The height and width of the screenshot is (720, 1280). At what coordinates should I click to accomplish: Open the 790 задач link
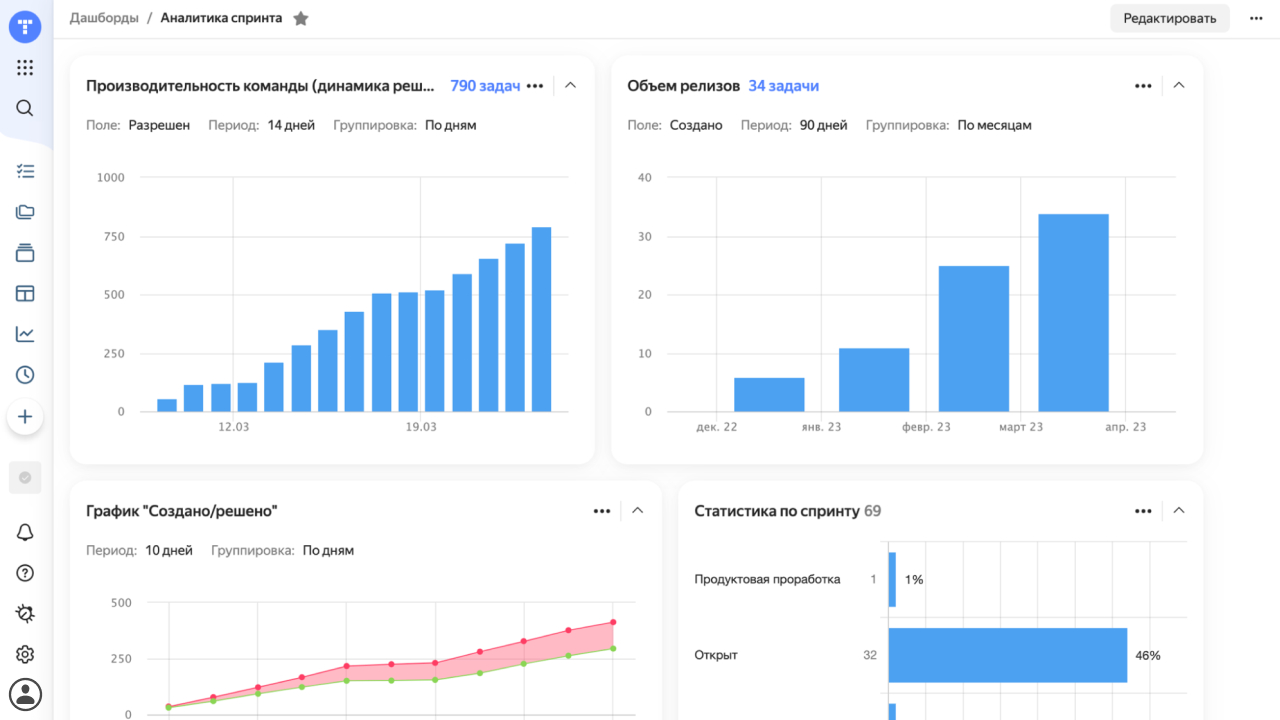coord(485,86)
